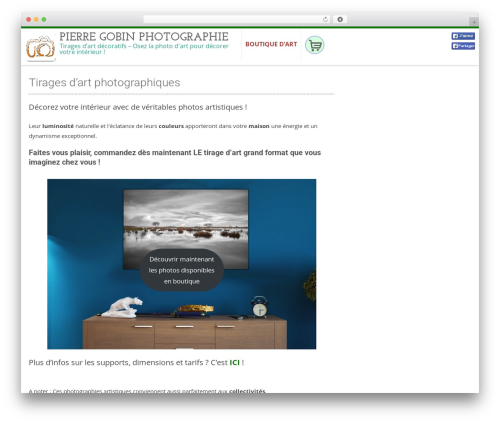Image resolution: width=500 pixels, height=423 pixels.
Task: Open a new tab with plus button
Action: pyautogui.click(x=474, y=22)
